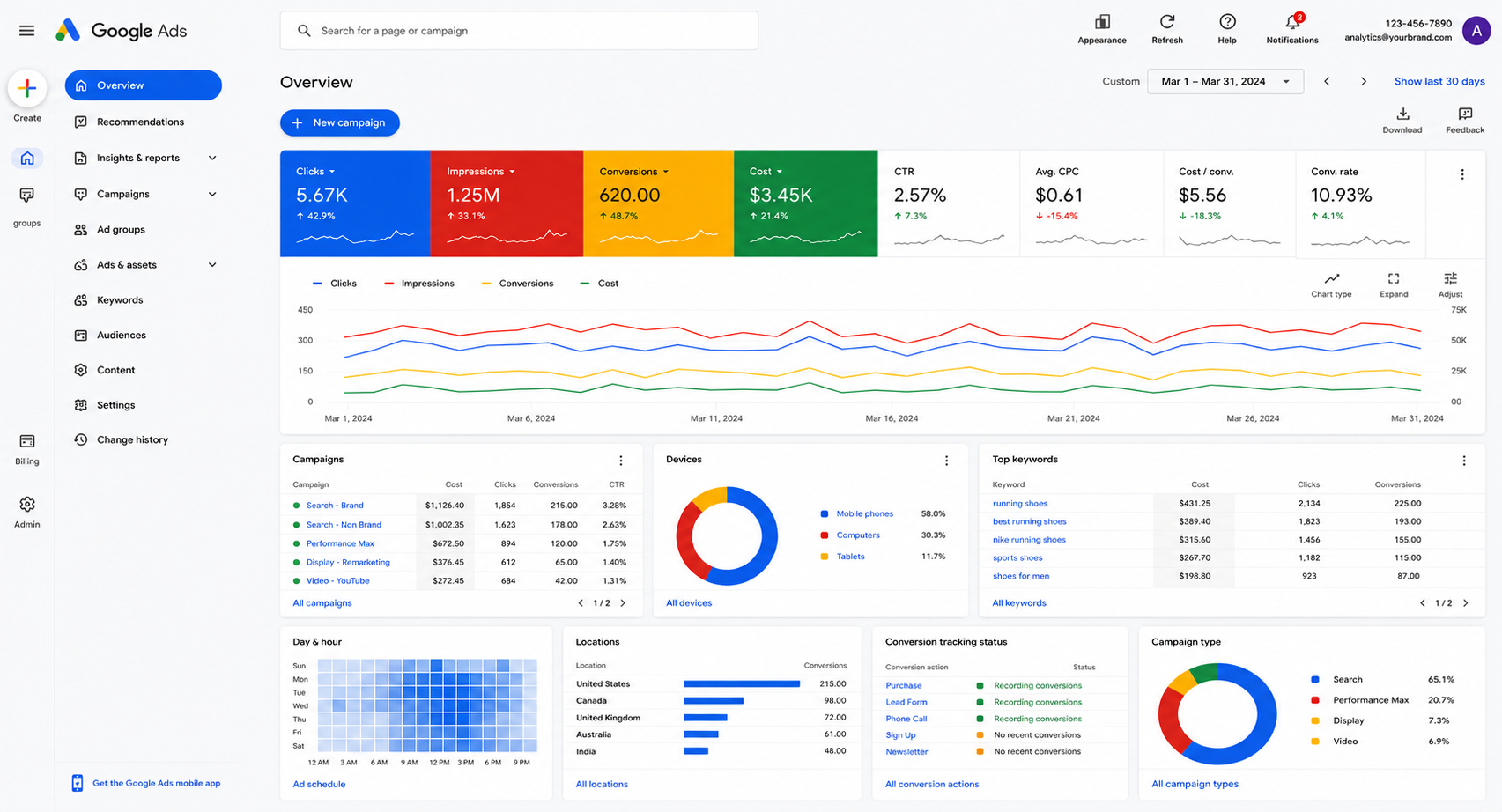The image size is (1502, 812).
Task: Open the Ad schedule link
Action: (x=319, y=784)
